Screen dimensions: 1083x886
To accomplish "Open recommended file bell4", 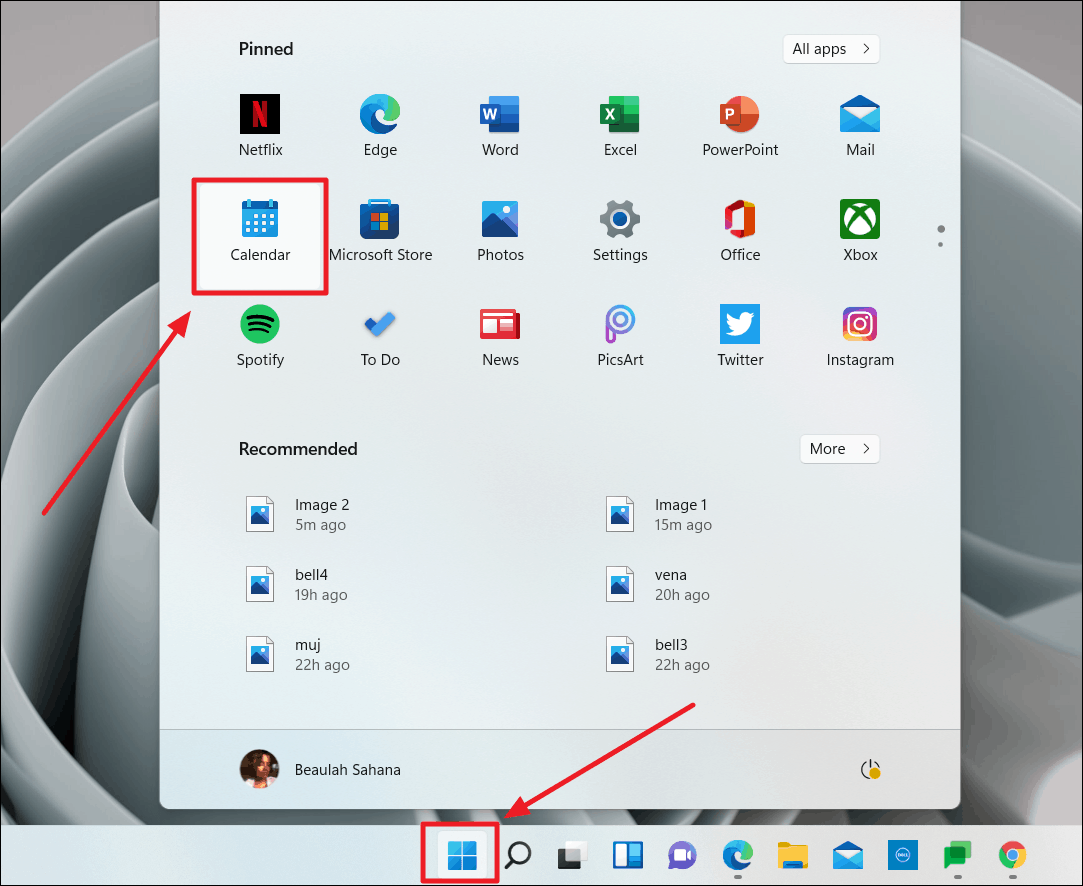I will (297, 584).
